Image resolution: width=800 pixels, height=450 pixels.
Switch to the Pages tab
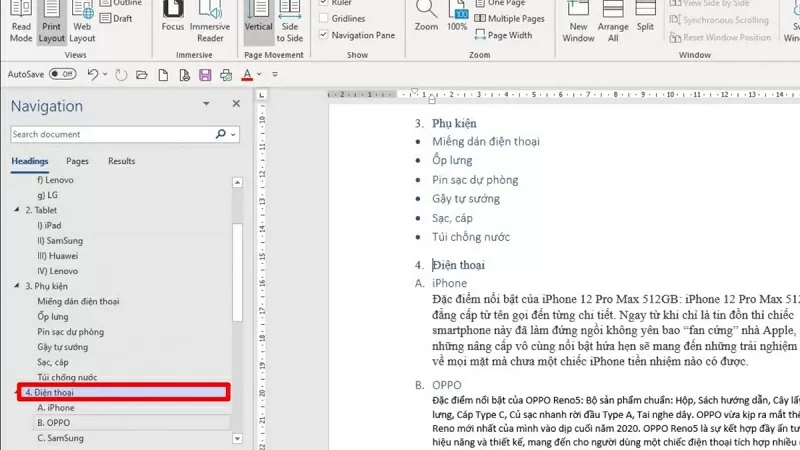(77, 161)
